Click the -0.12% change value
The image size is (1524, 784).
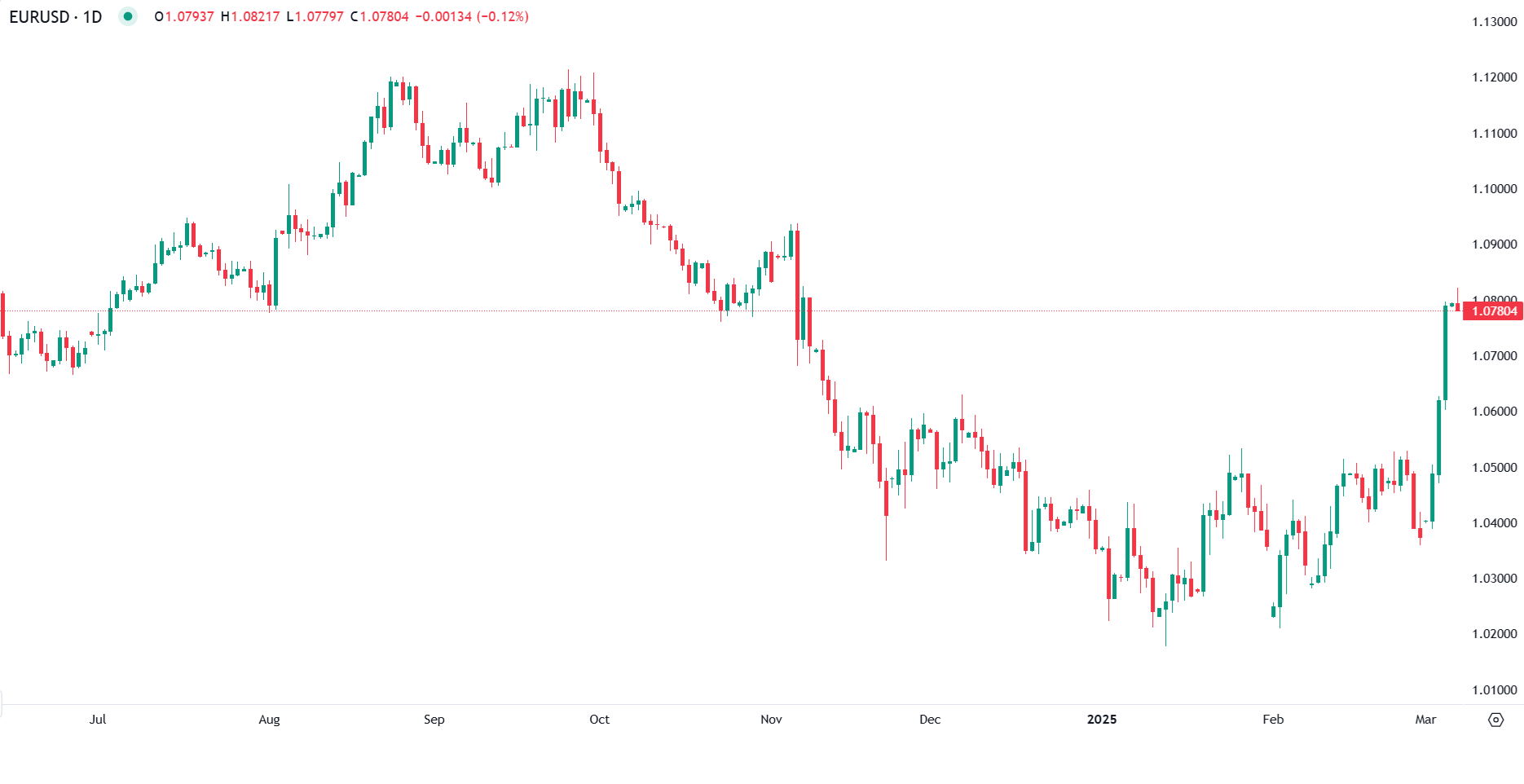pos(502,16)
